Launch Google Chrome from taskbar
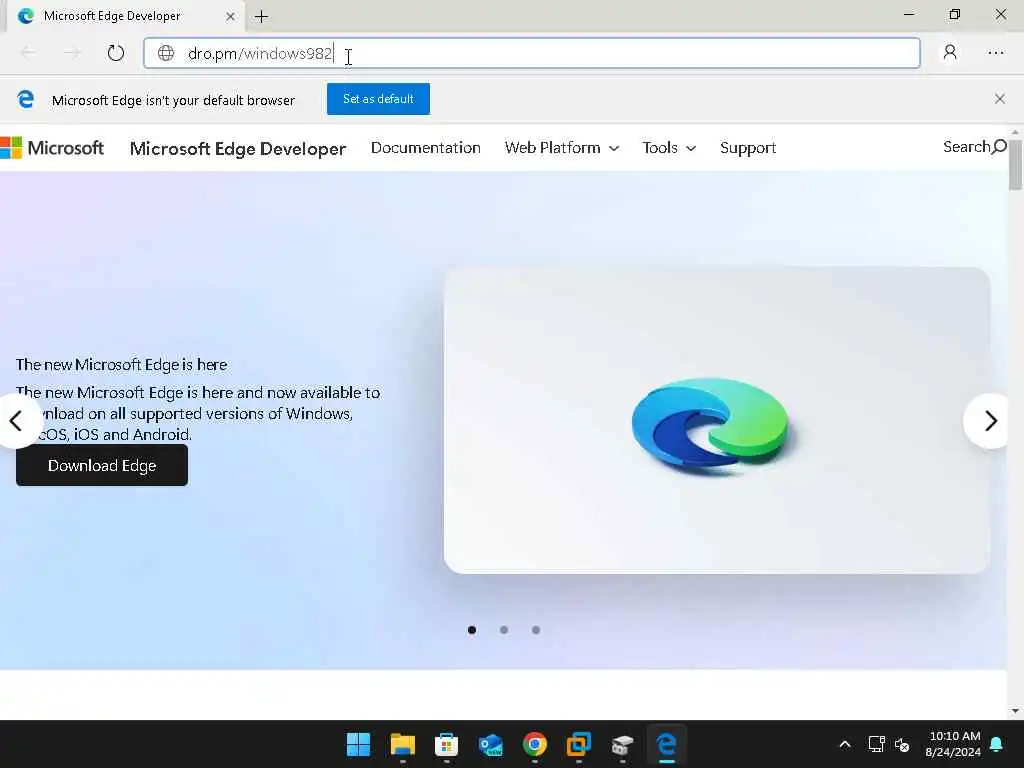1024x768 pixels. coord(535,744)
